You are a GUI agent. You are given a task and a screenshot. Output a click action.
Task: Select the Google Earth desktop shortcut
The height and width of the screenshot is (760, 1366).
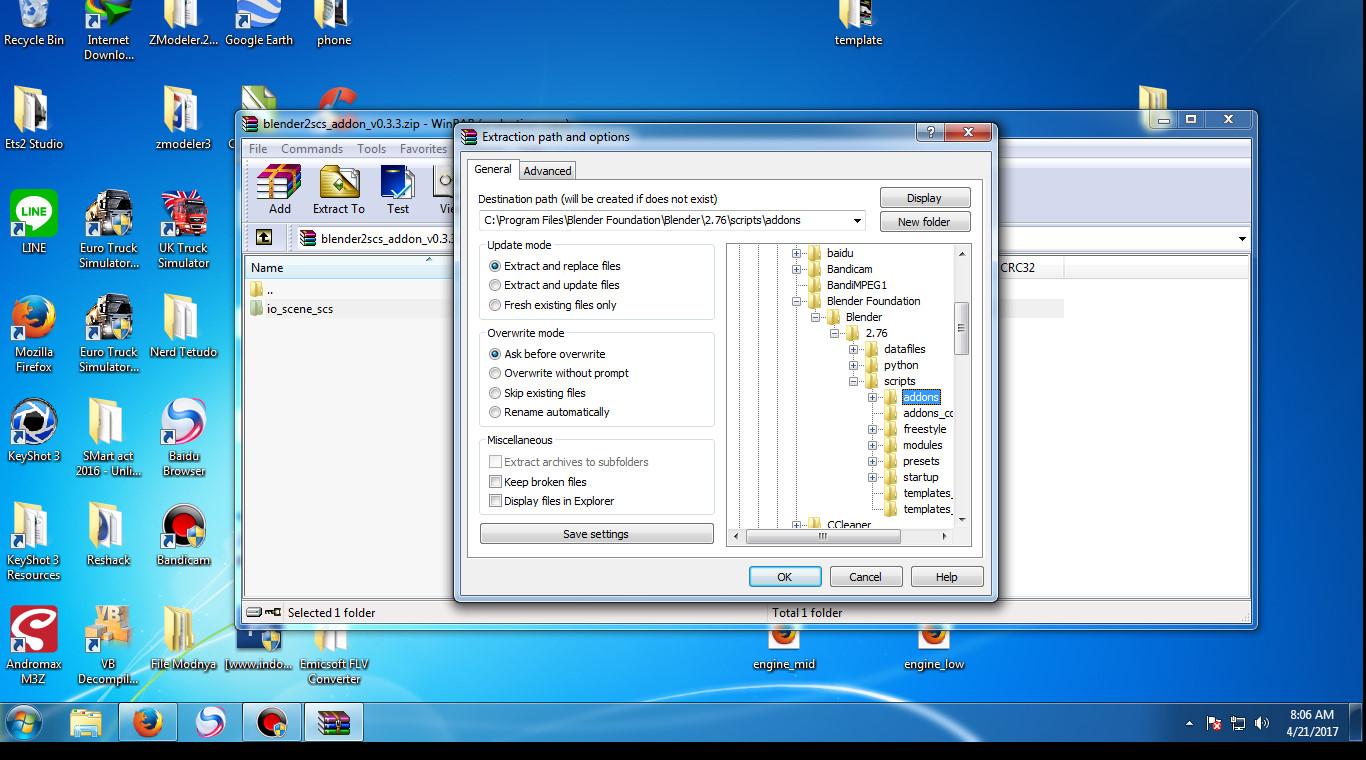[x=258, y=25]
